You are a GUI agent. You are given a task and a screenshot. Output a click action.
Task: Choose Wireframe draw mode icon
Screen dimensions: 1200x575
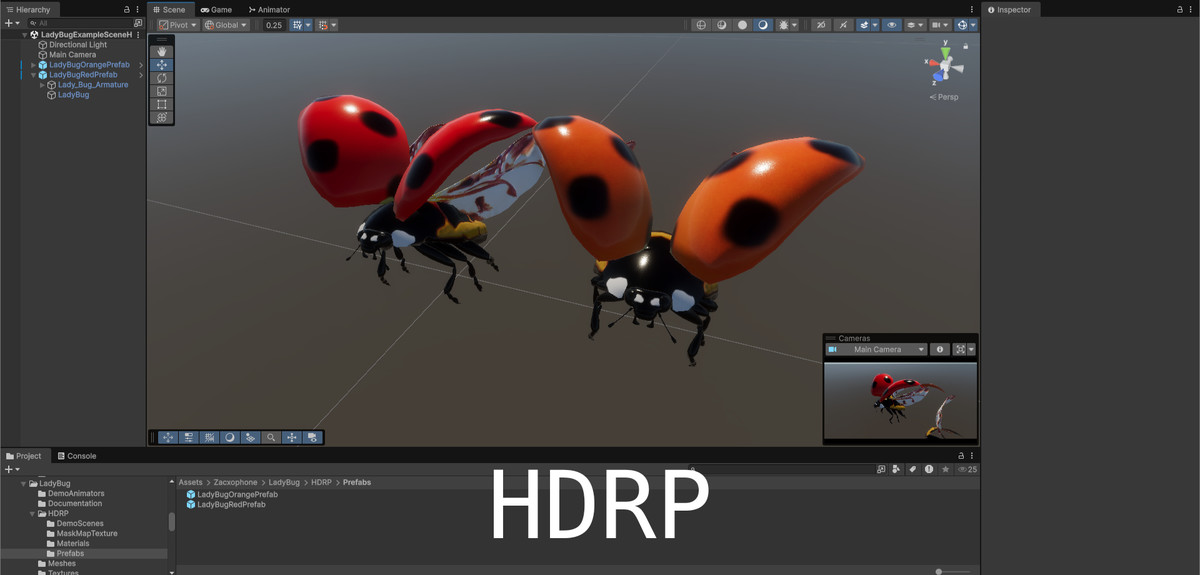[x=701, y=25]
